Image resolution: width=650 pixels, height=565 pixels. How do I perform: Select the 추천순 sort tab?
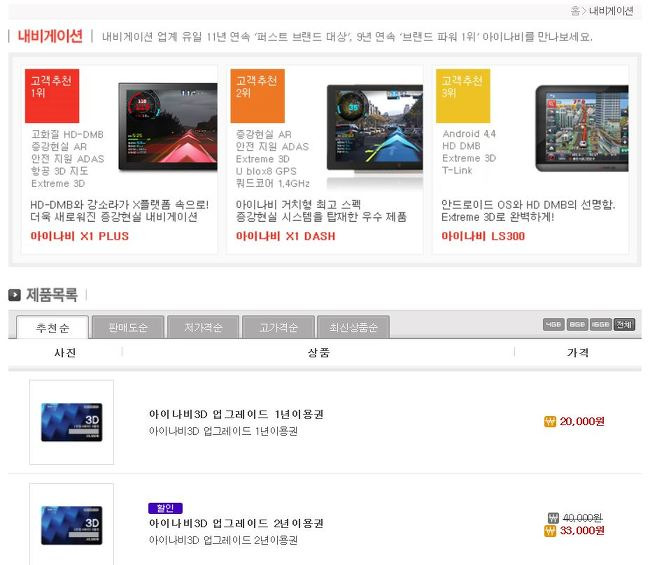[52, 327]
